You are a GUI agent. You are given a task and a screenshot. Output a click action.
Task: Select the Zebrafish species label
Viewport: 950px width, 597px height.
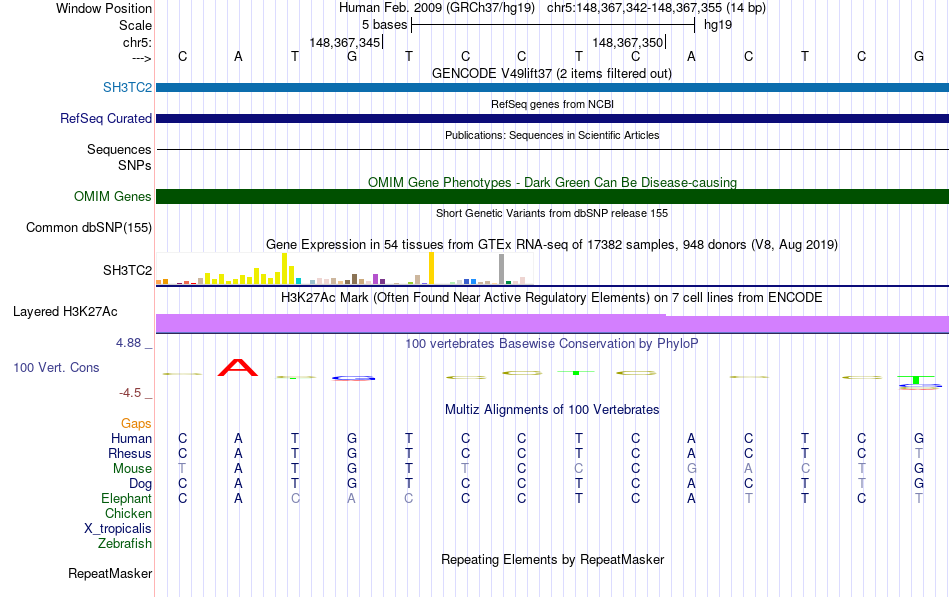125,544
